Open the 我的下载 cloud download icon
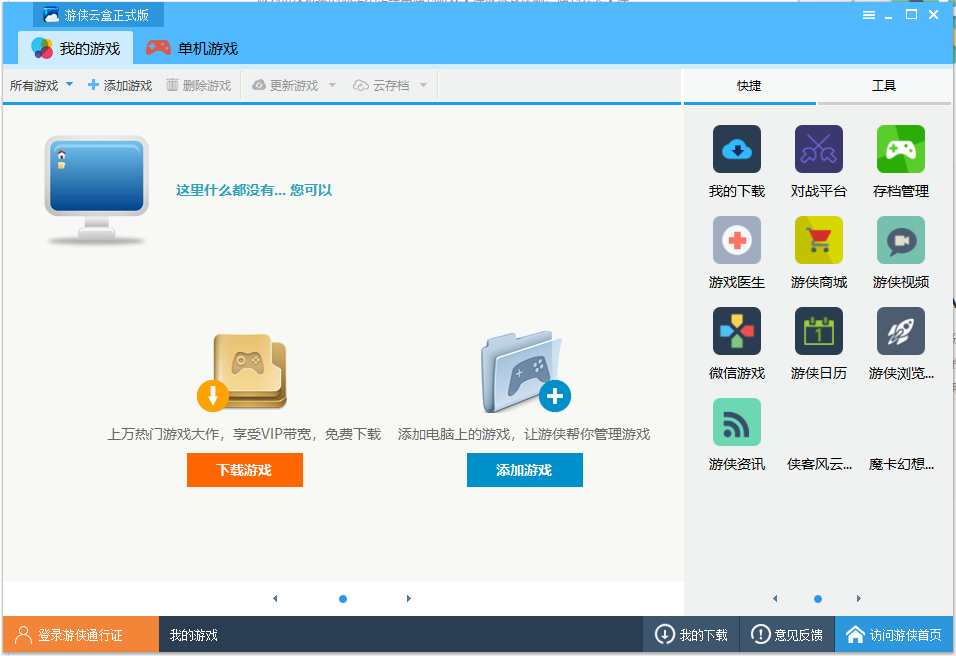The height and width of the screenshot is (656, 956). click(x=737, y=149)
